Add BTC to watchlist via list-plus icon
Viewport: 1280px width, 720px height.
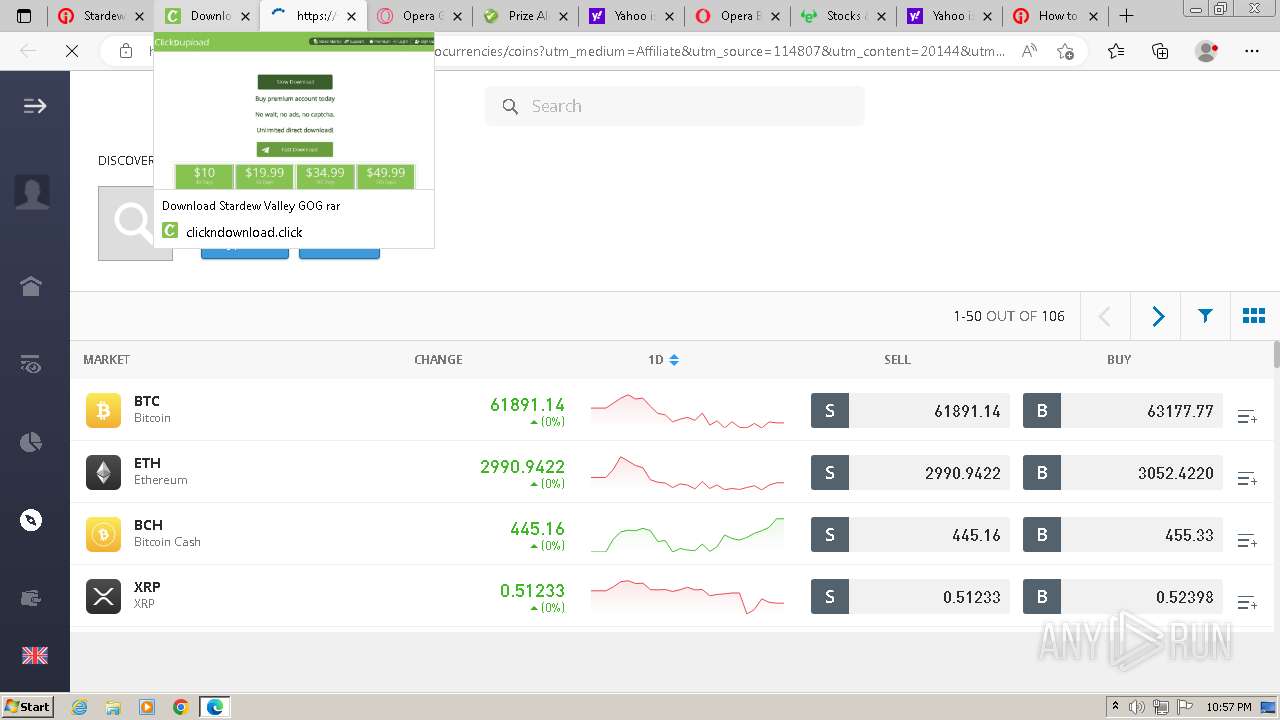(x=1247, y=416)
